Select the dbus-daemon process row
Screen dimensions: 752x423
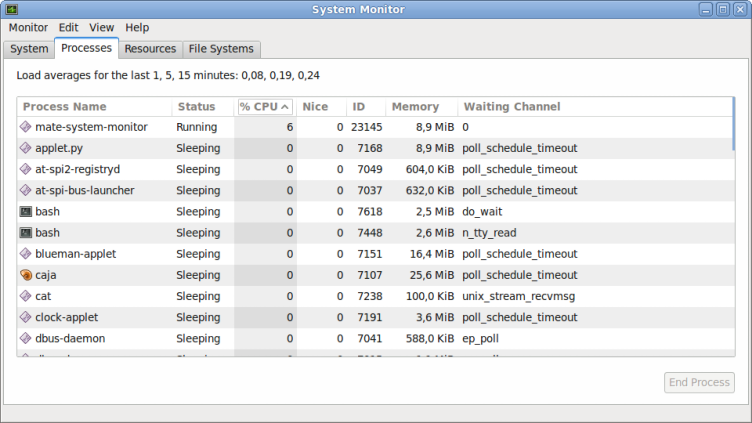pos(300,339)
